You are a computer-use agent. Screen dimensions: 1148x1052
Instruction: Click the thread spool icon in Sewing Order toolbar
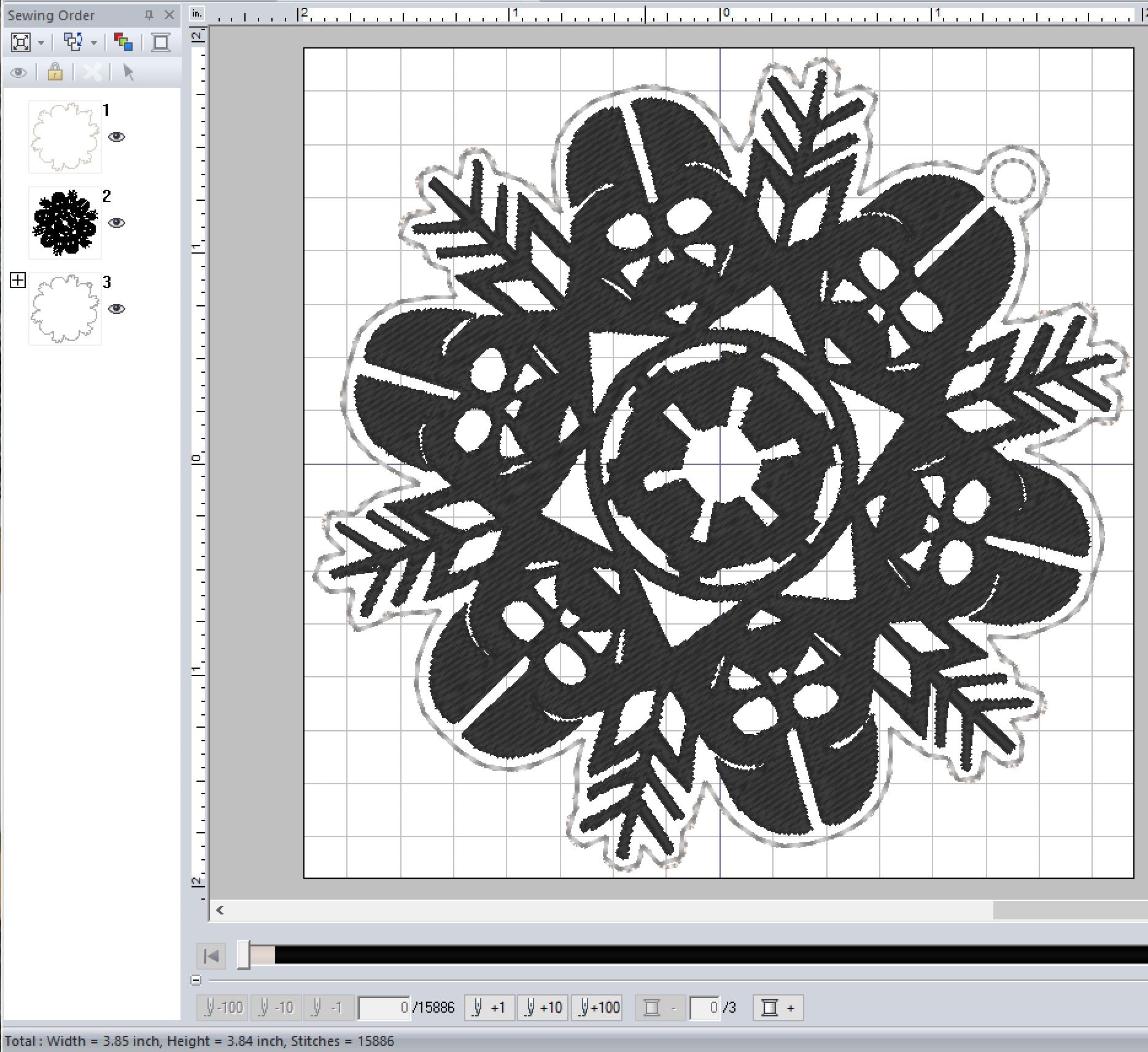[161, 42]
